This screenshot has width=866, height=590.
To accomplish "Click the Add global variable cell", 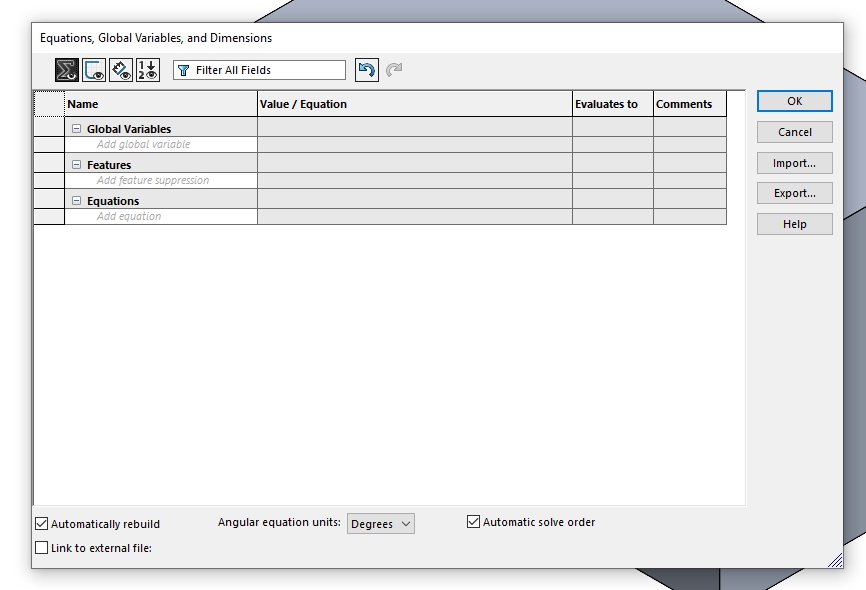I will pos(161,145).
